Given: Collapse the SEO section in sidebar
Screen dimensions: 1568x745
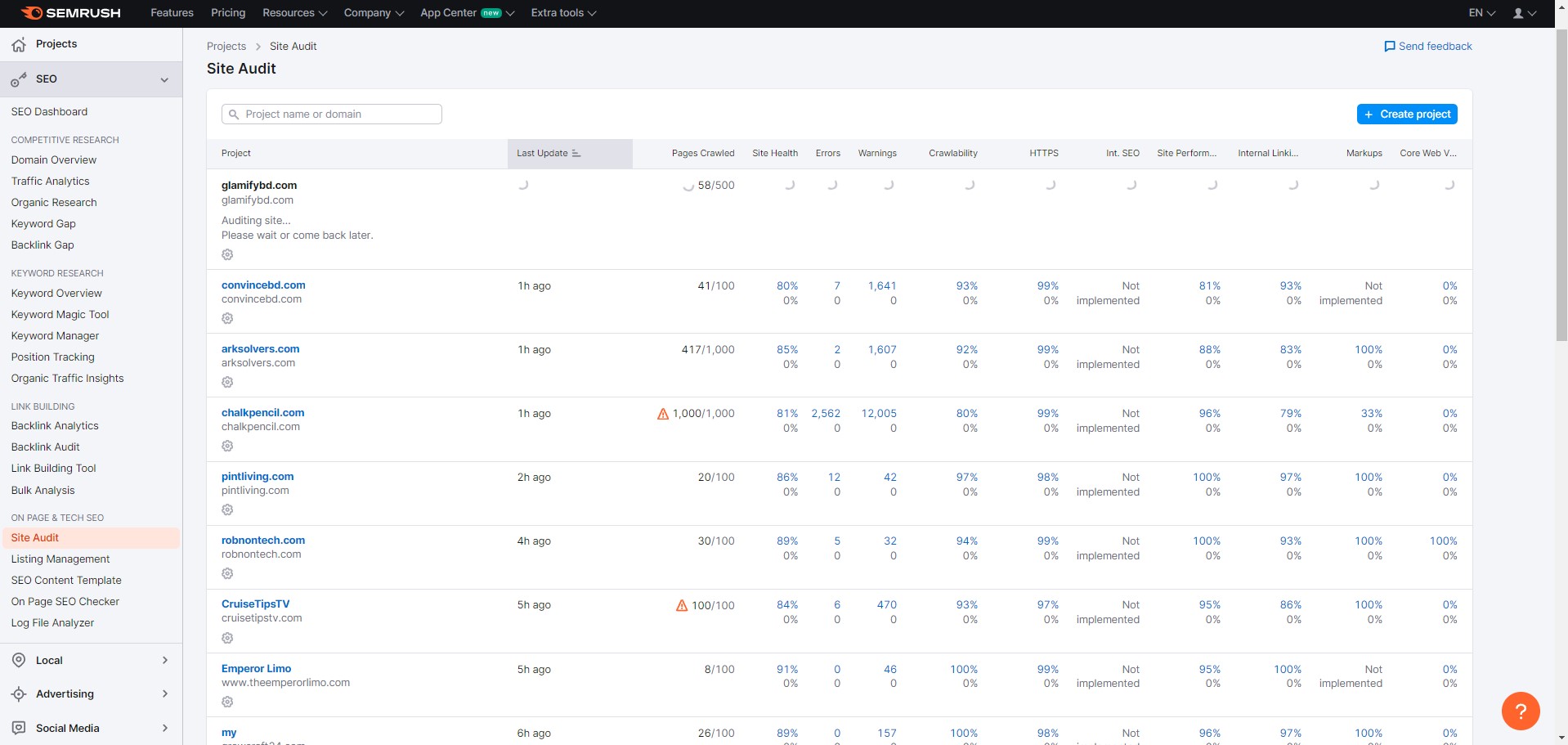Looking at the screenshot, I should point(164,79).
